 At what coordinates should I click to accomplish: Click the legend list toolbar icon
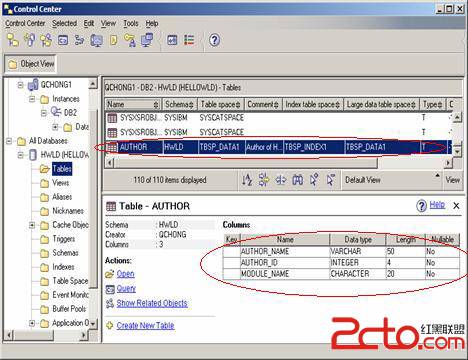(x=189, y=40)
